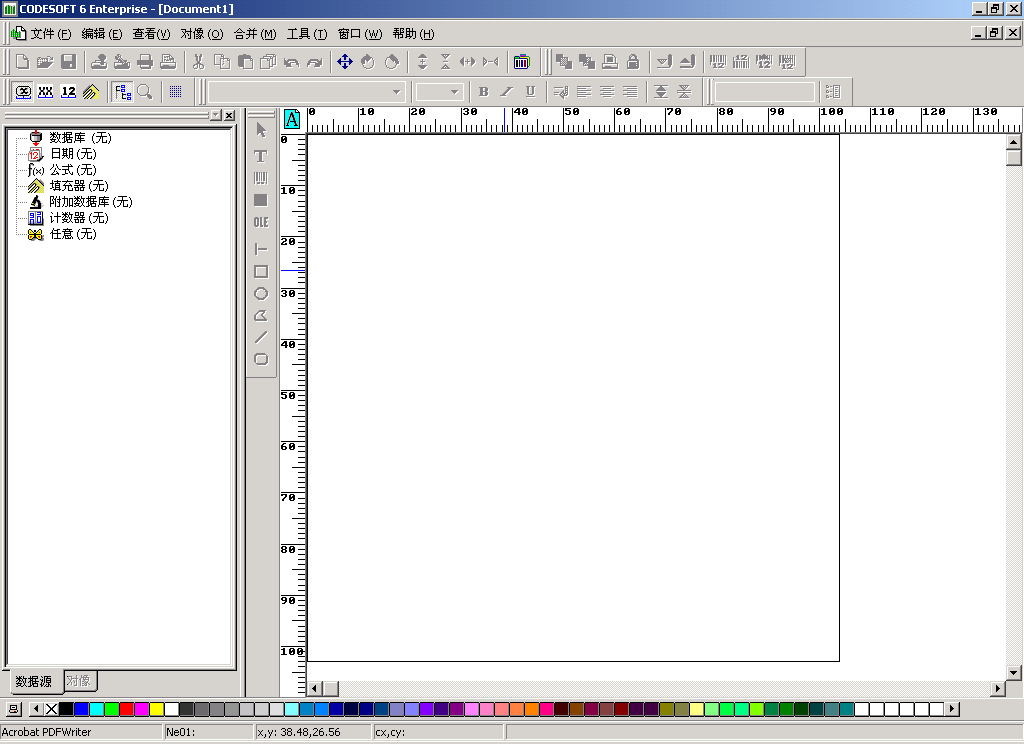Click the small icon left of the color palette
Viewport: 1024px width, 744px height.
point(14,709)
